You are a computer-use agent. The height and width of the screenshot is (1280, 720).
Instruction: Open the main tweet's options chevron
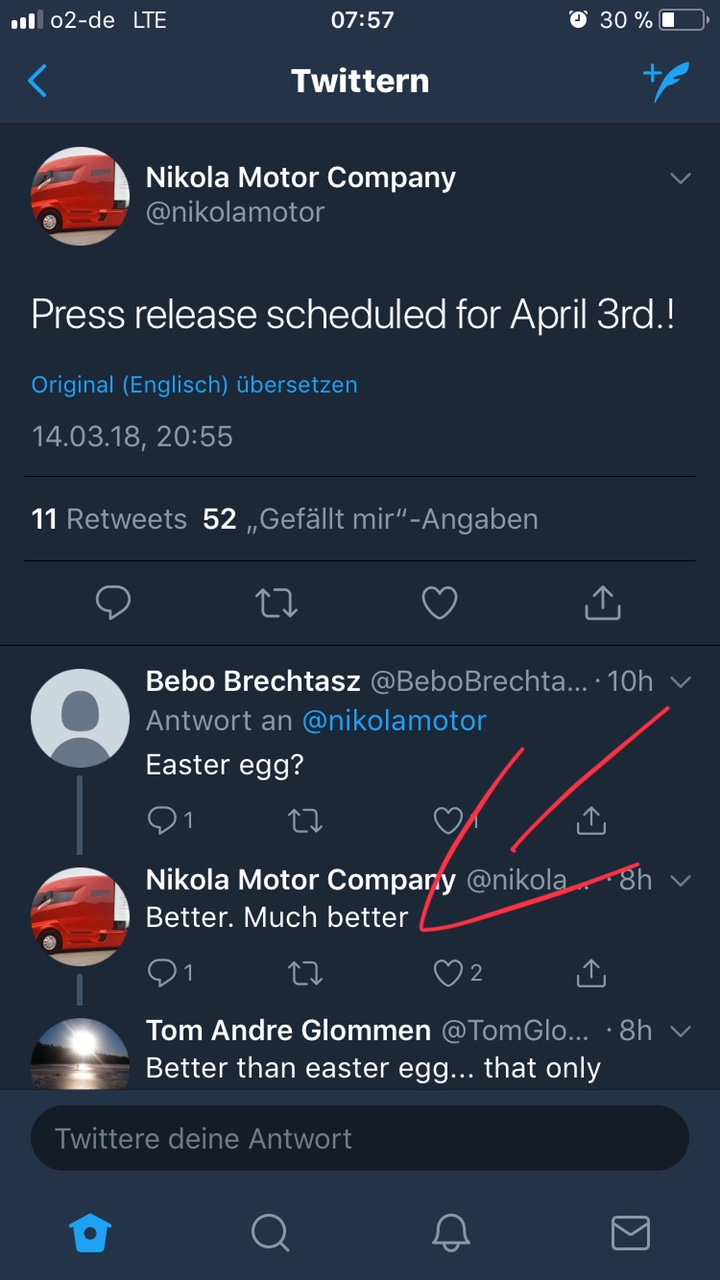click(681, 179)
